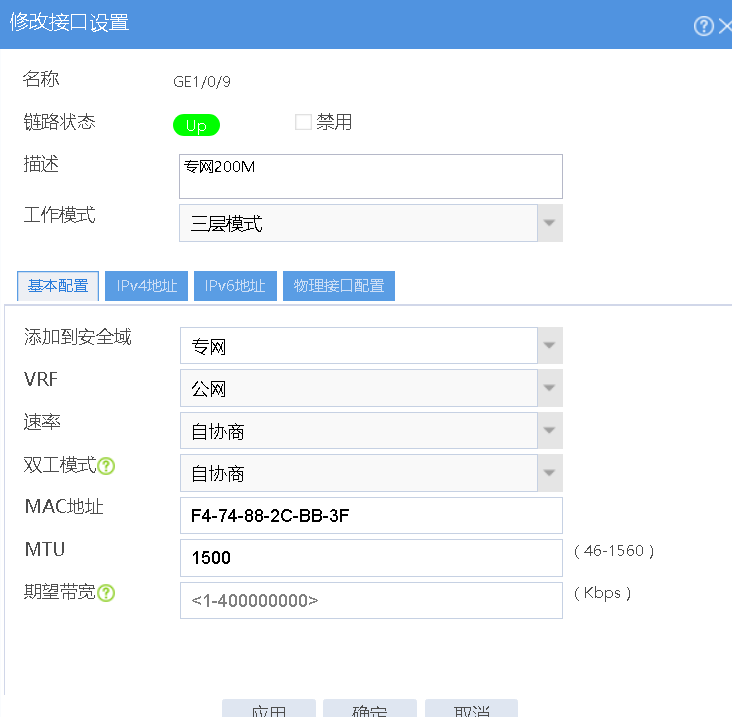Click the 应用 button
The image size is (732, 717).
(269, 709)
